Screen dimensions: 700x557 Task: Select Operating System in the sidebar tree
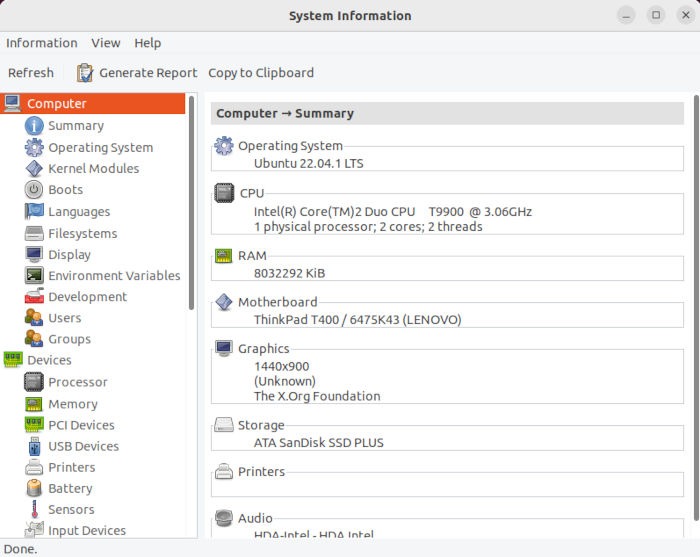pyautogui.click(x=100, y=147)
